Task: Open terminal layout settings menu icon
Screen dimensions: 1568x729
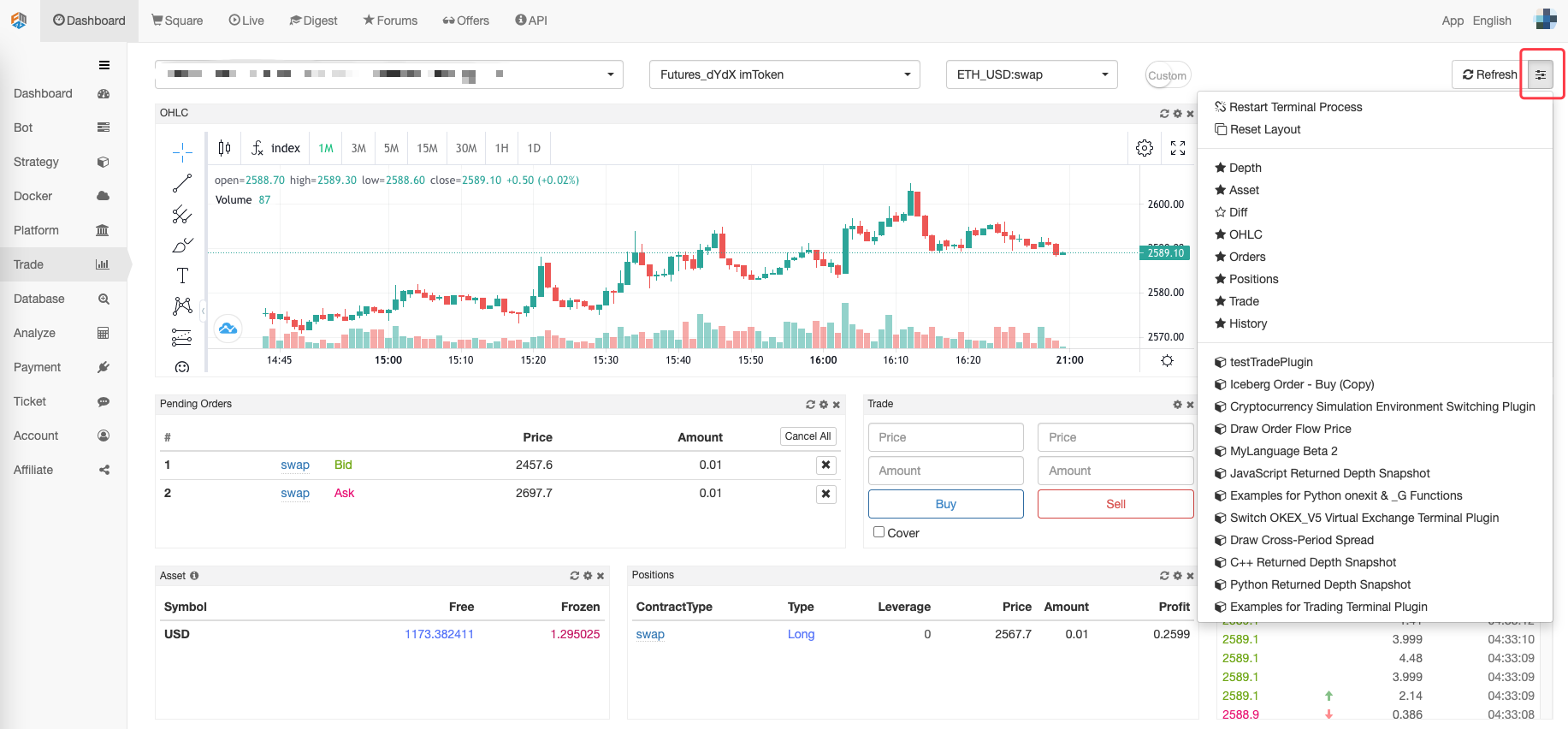Action: tap(1541, 75)
